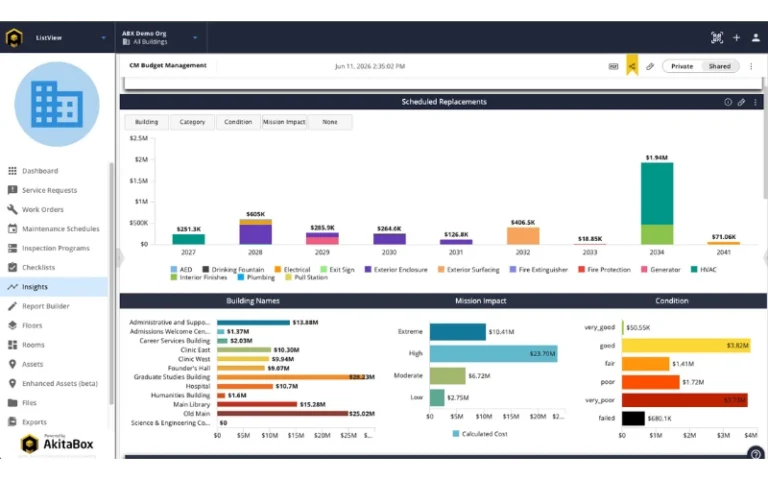
Task: Click the Files folder icon
Action: point(12,403)
